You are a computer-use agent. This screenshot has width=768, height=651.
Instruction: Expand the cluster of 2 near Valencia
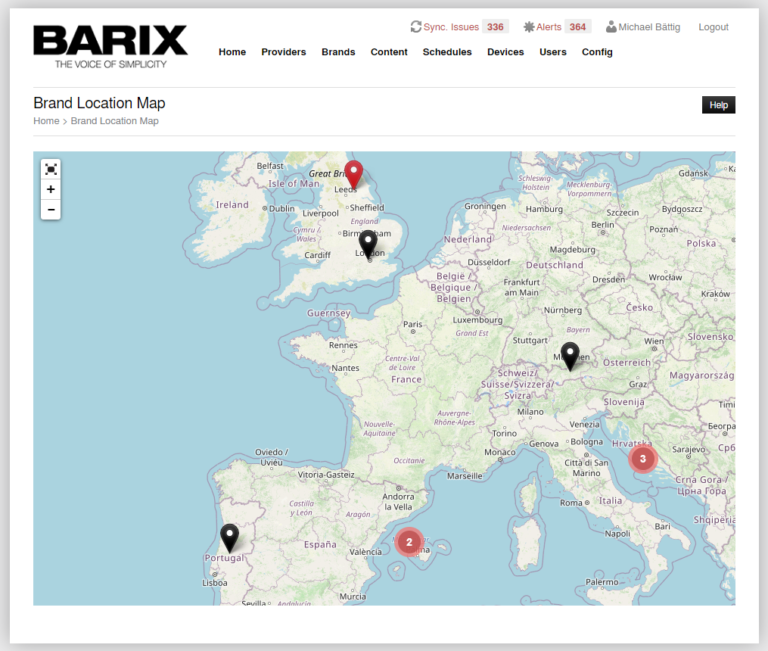point(409,541)
